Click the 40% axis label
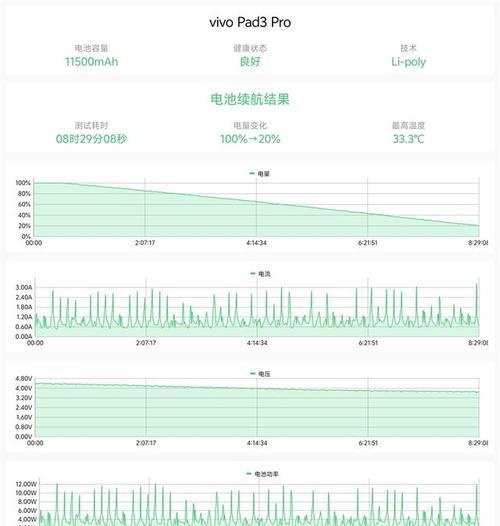Image resolution: width=500 pixels, height=526 pixels. [x=24, y=215]
